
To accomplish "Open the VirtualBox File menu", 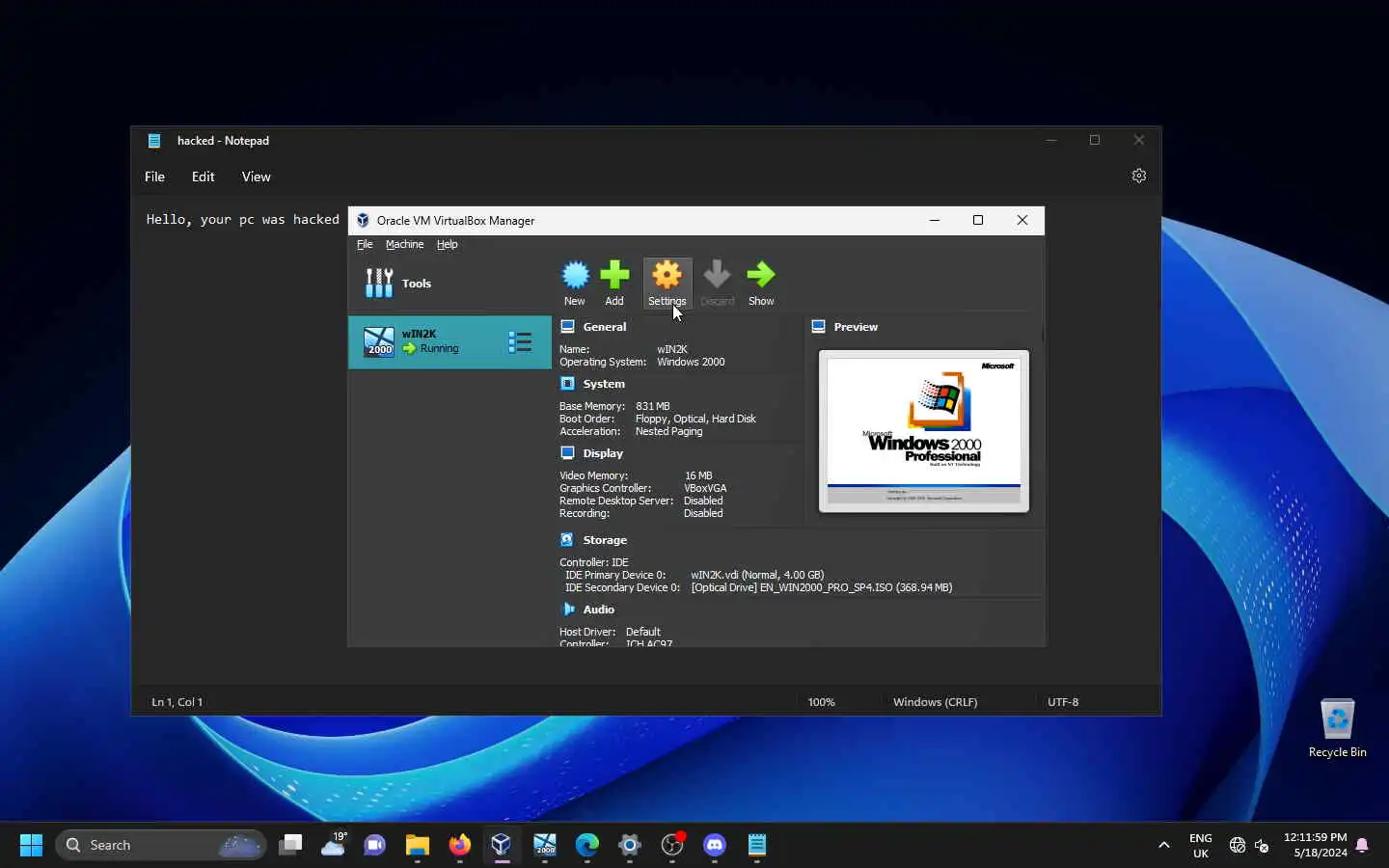I will pyautogui.click(x=365, y=244).
